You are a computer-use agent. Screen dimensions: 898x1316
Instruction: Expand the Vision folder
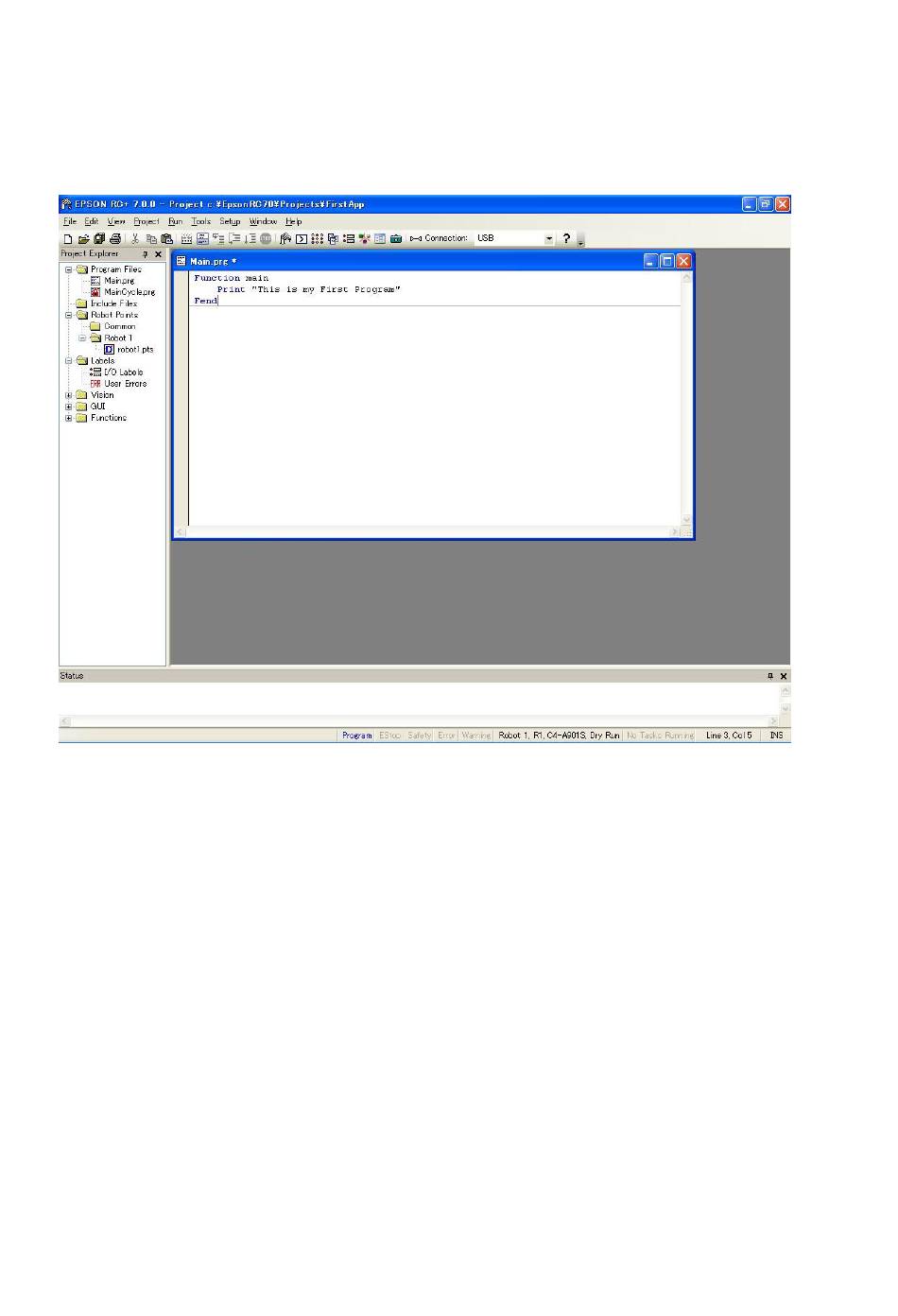[68, 395]
